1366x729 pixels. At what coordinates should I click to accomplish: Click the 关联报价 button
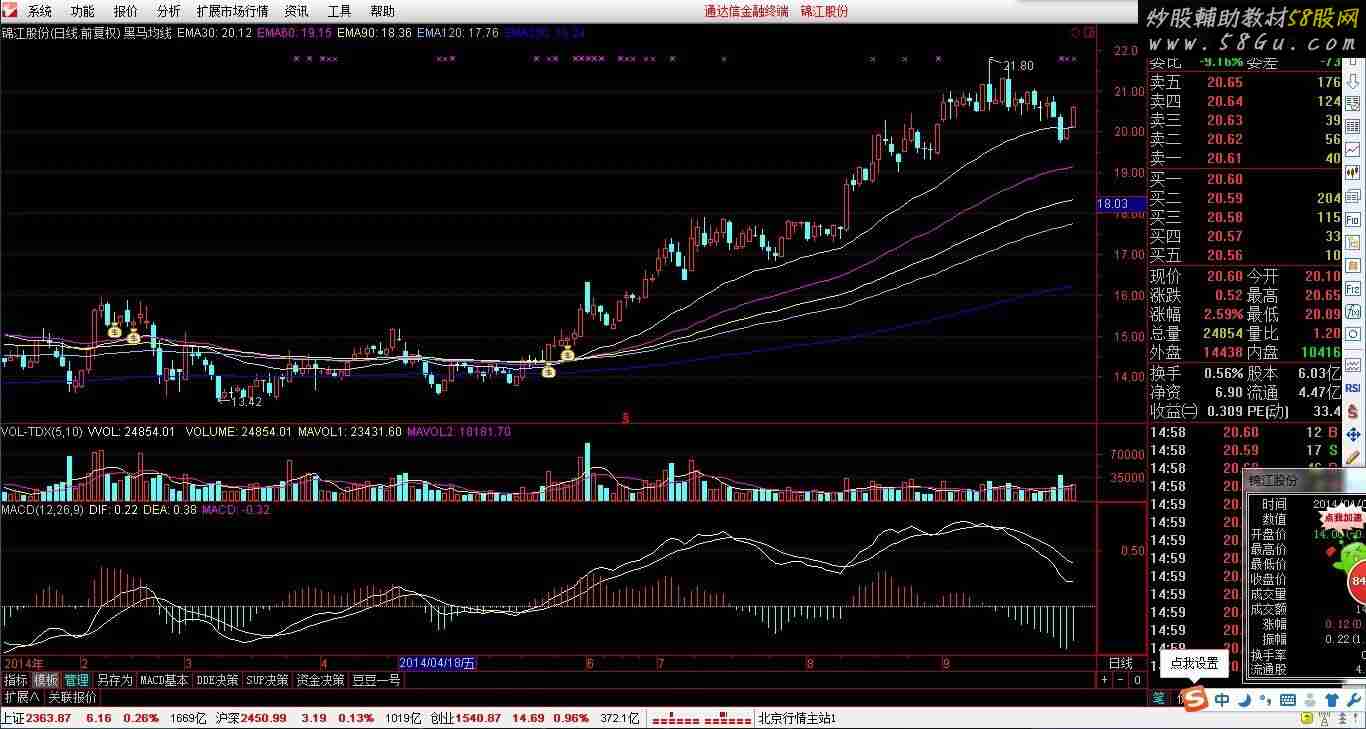point(73,697)
